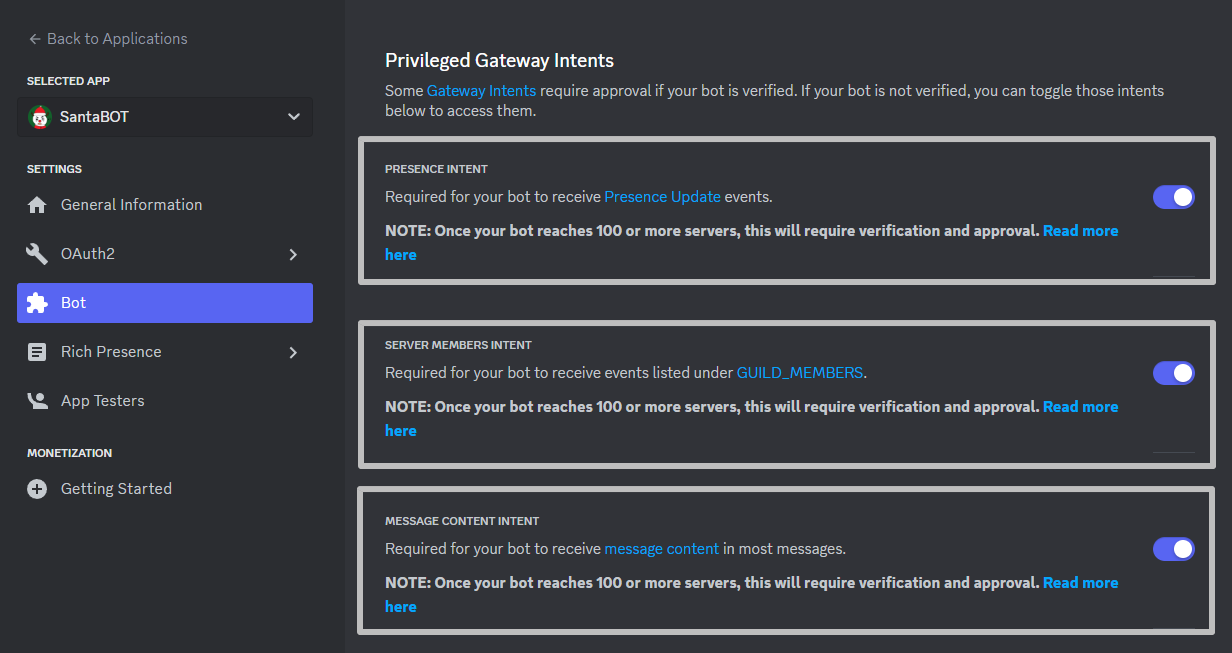The height and width of the screenshot is (653, 1232).
Task: Go to Rich Presence settings
Action: pyautogui.click(x=165, y=352)
